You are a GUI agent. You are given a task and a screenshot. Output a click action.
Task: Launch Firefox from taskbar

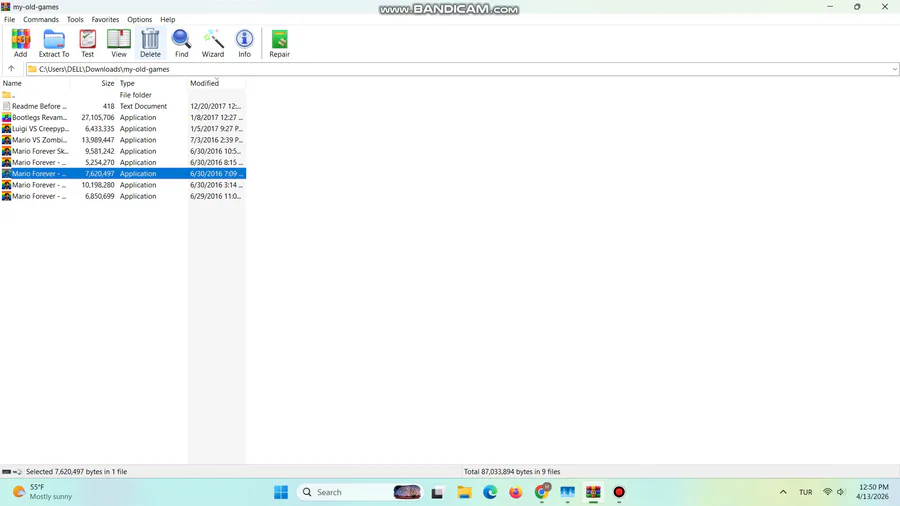coord(515,492)
